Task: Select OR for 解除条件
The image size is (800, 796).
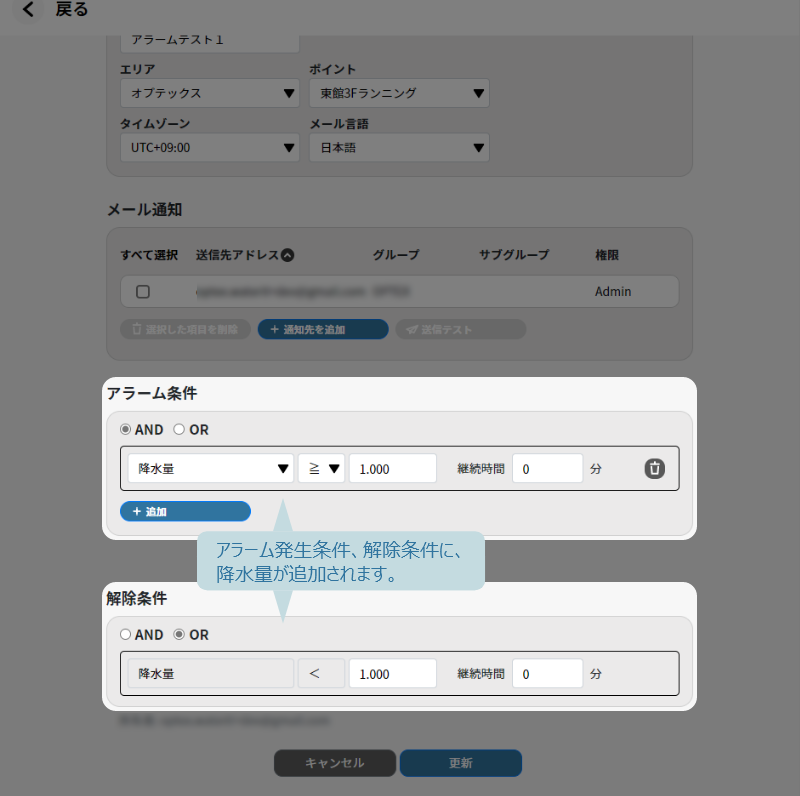Action: (179, 634)
